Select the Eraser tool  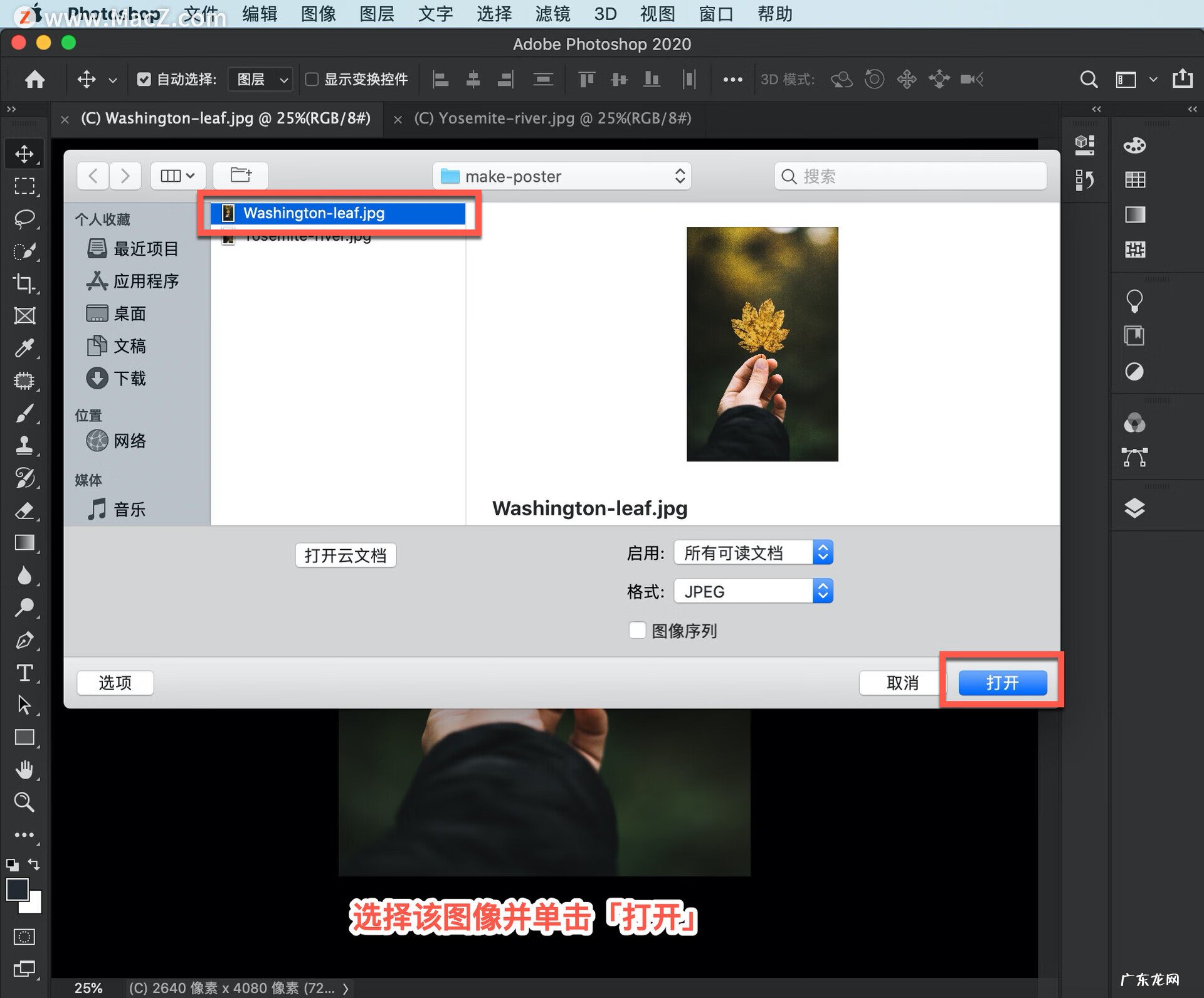pyautogui.click(x=25, y=511)
